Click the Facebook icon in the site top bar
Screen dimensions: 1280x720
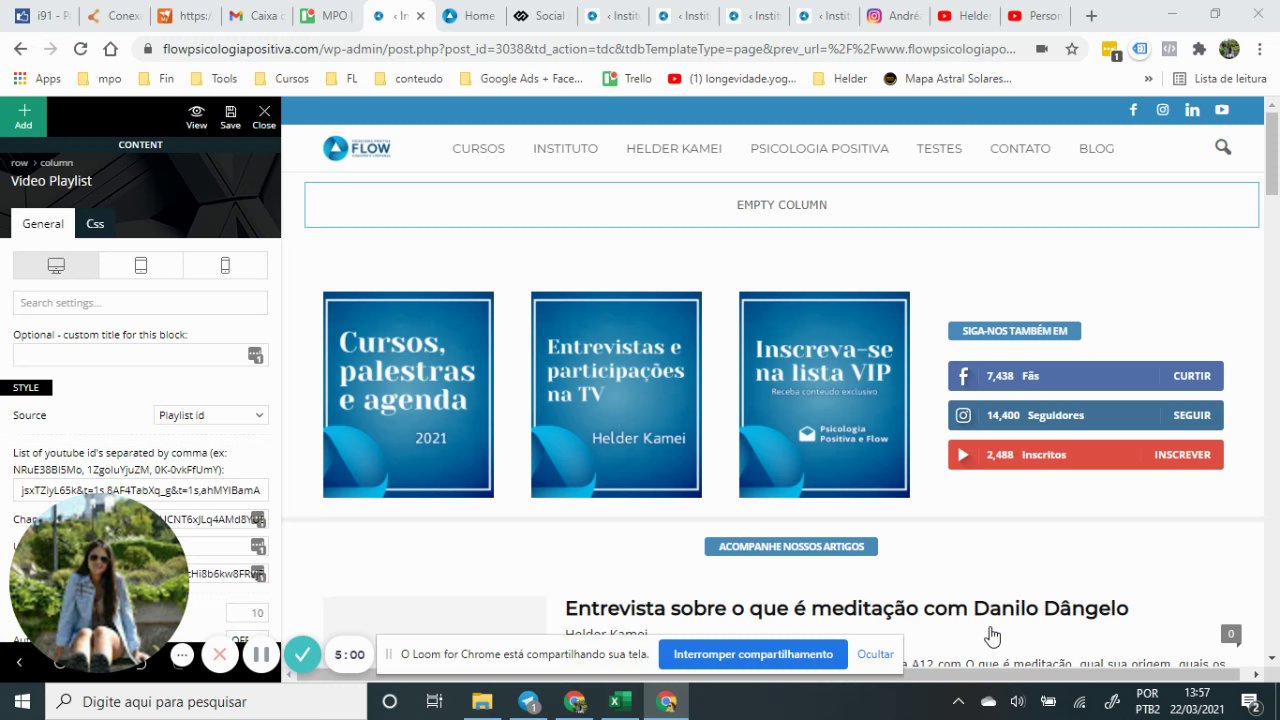1133,110
